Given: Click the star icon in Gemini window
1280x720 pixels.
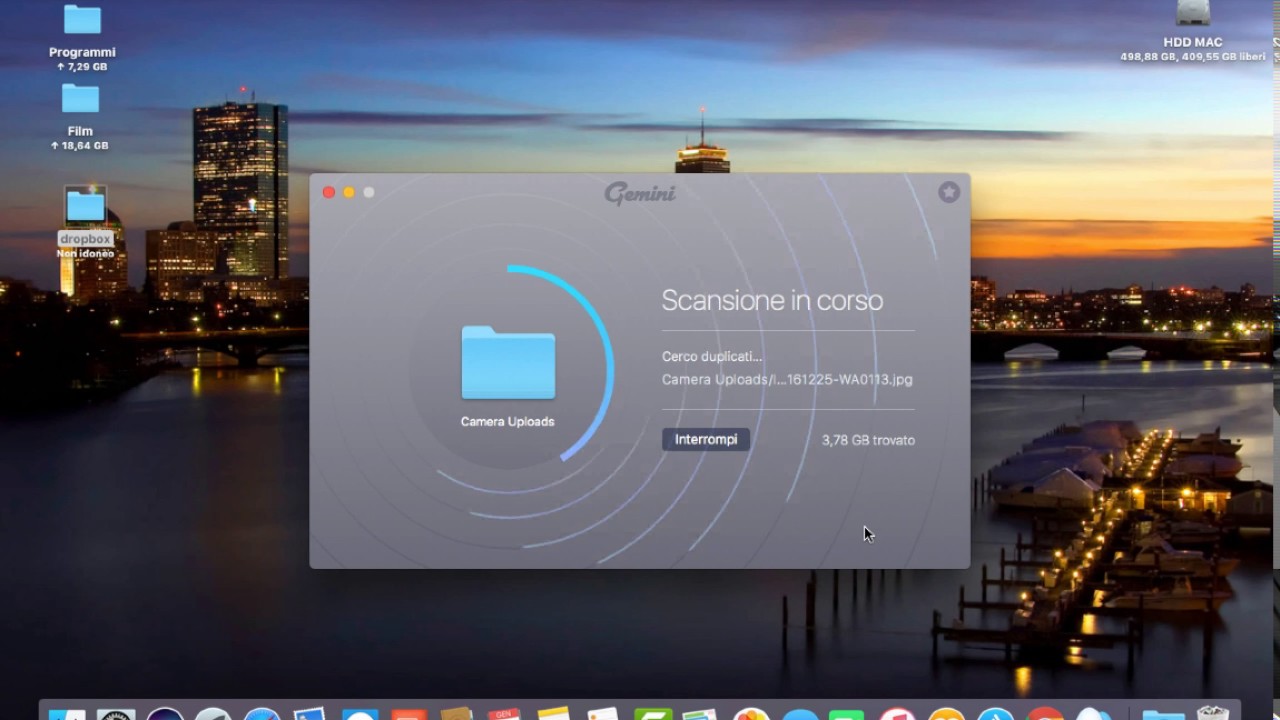Looking at the screenshot, I should pyautogui.click(x=949, y=192).
